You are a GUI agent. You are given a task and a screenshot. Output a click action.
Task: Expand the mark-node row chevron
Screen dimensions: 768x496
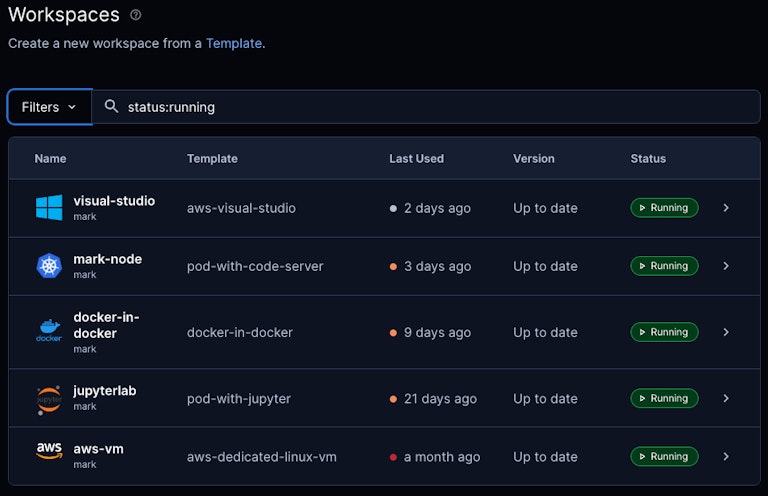[x=726, y=266]
